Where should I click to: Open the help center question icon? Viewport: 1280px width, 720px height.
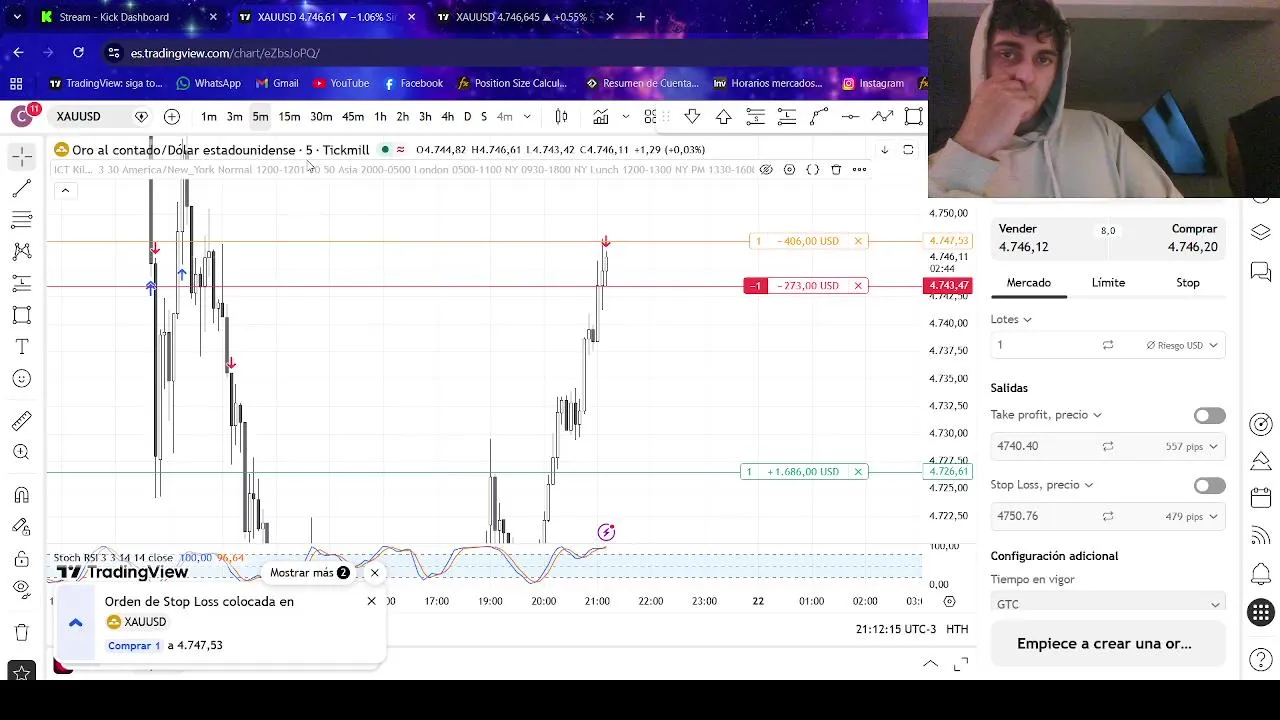[x=1261, y=660]
